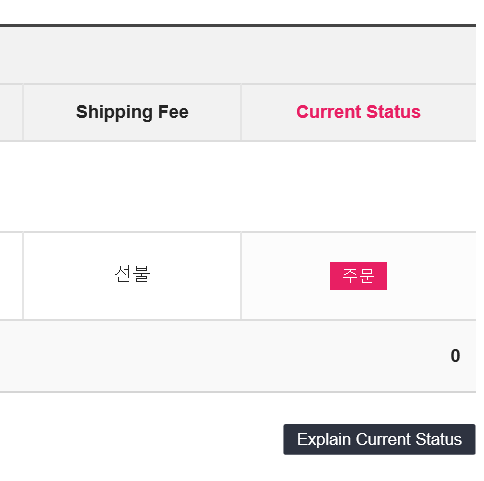Click the word Current in the pink header
The image size is (484, 481).
click(x=329, y=112)
